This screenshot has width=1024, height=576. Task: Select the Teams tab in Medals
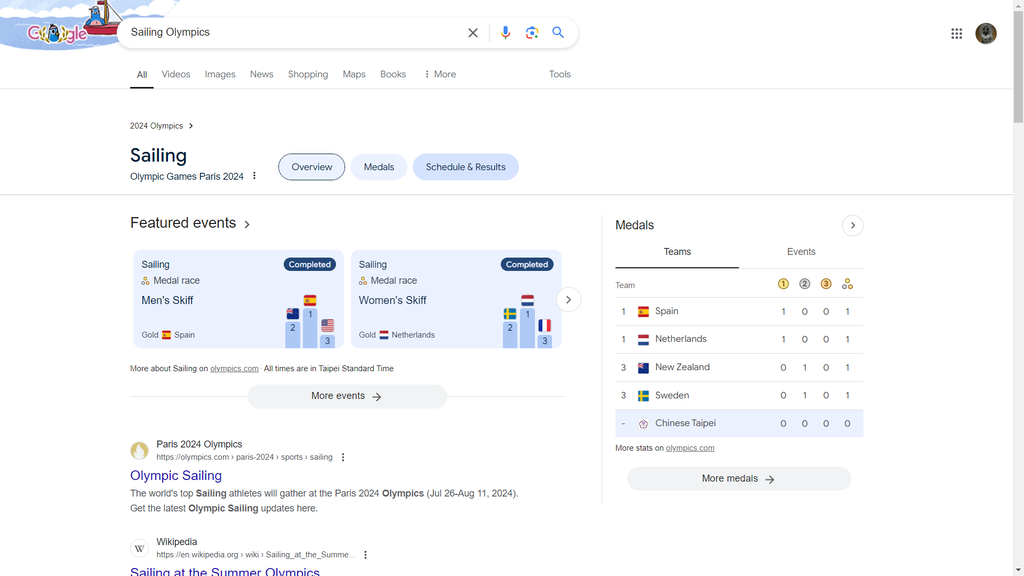click(677, 252)
